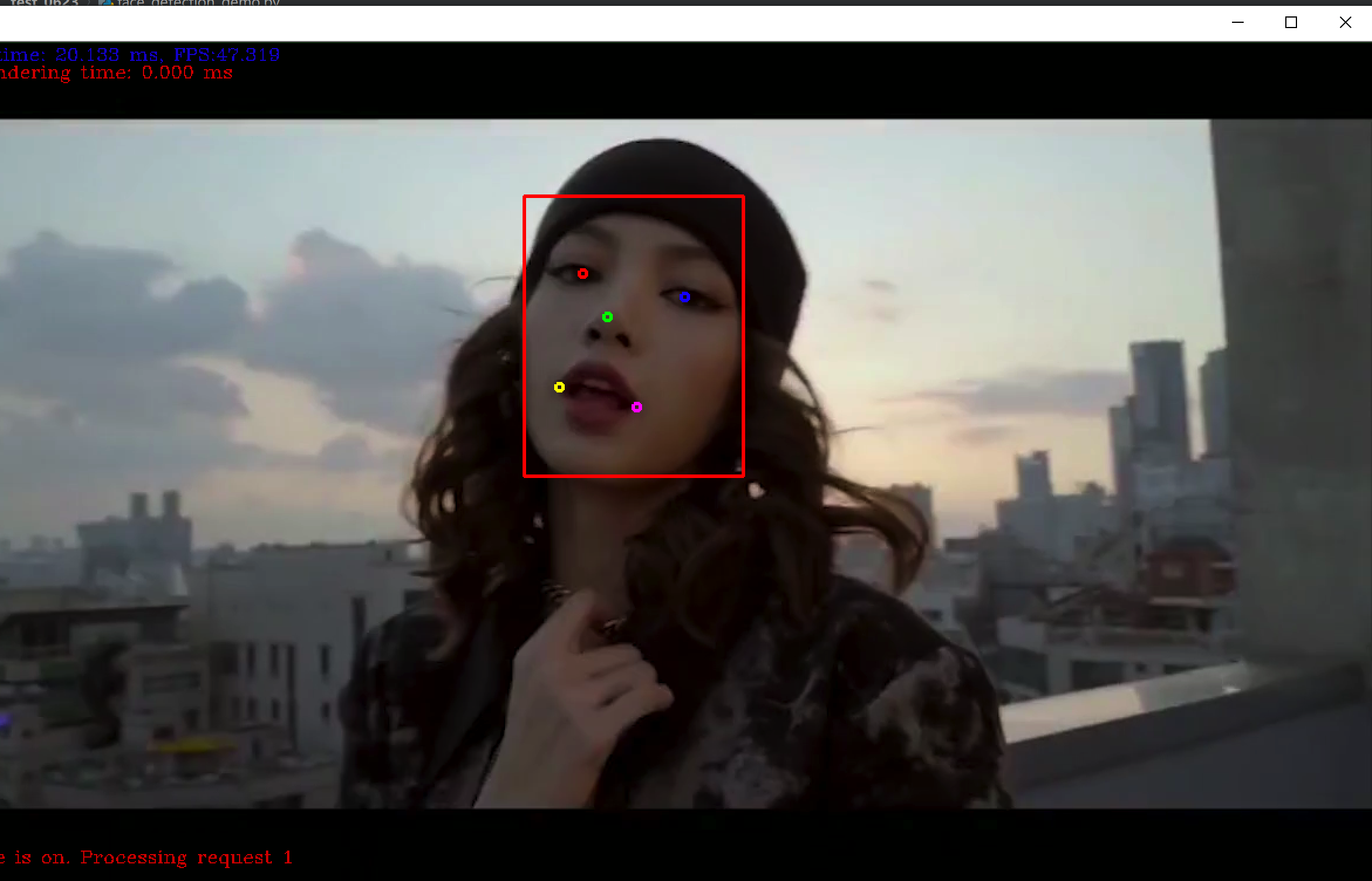Image resolution: width=1372 pixels, height=881 pixels.
Task: Click the magenta mouth-corner landmark dot
Action: pos(637,407)
